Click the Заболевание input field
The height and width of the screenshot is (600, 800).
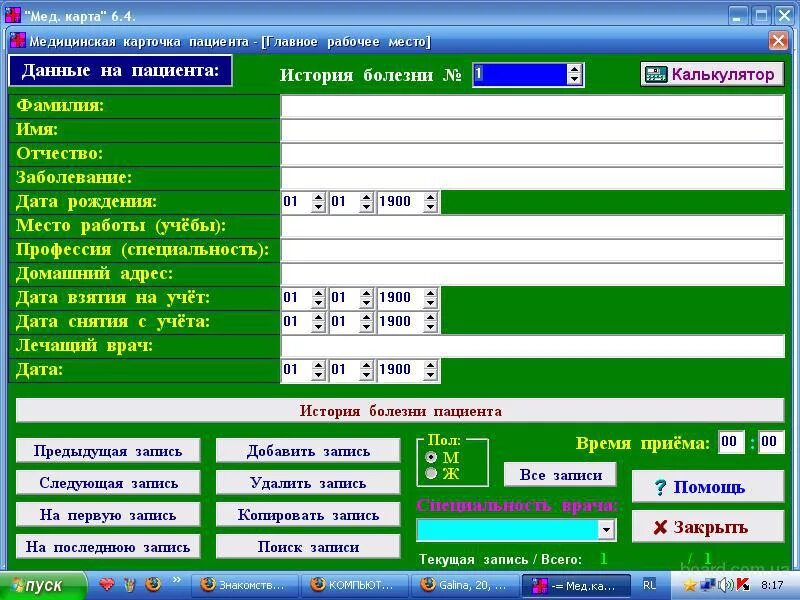[x=532, y=178]
